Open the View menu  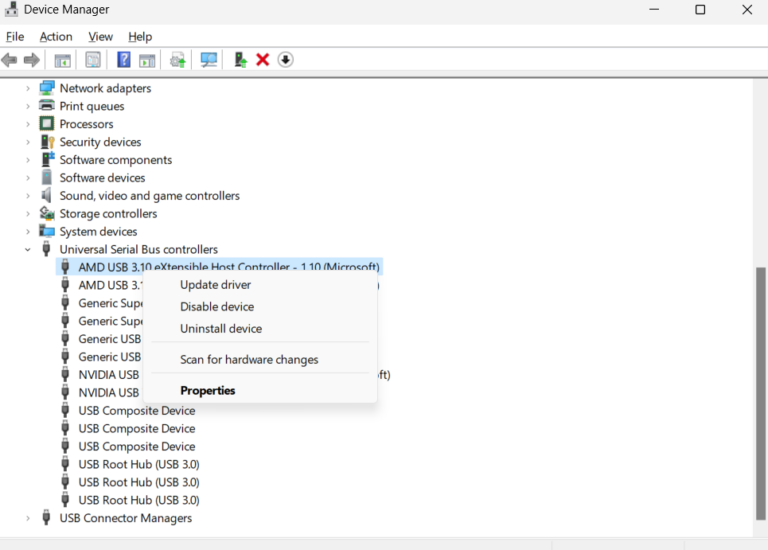100,36
